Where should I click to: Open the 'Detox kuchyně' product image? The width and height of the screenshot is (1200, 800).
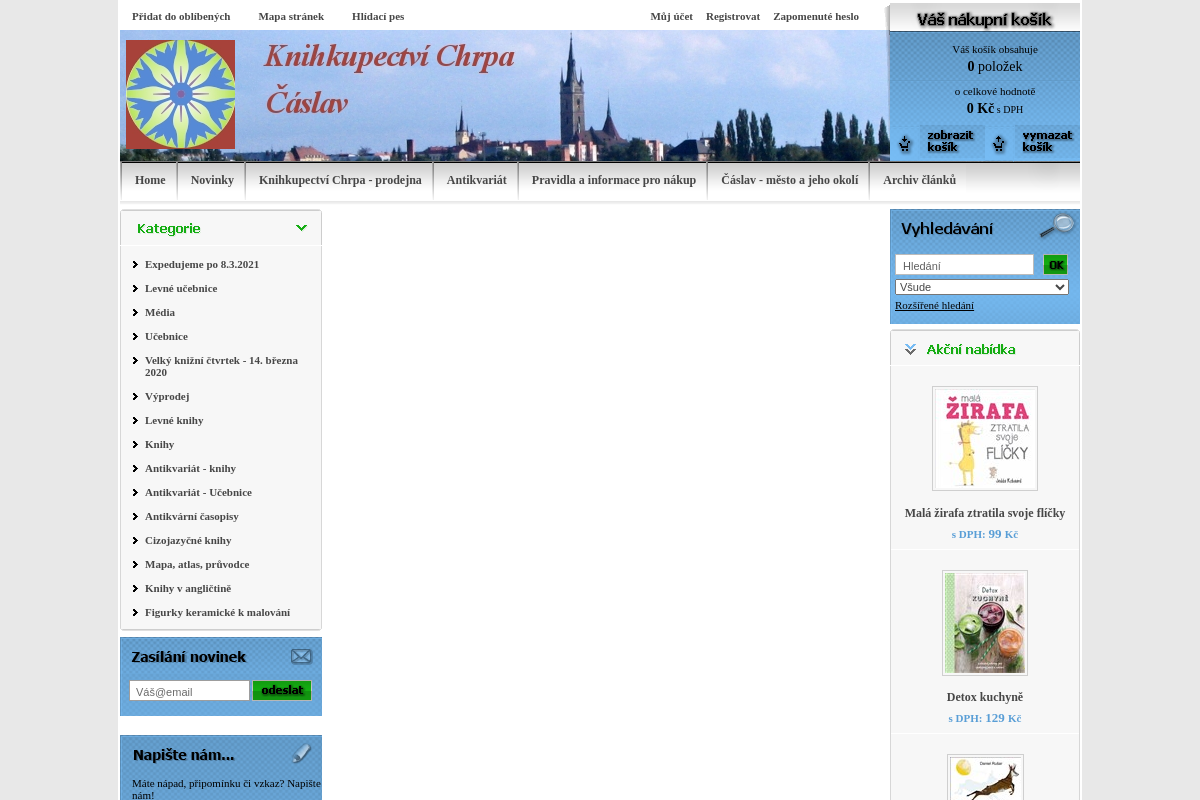(x=984, y=622)
